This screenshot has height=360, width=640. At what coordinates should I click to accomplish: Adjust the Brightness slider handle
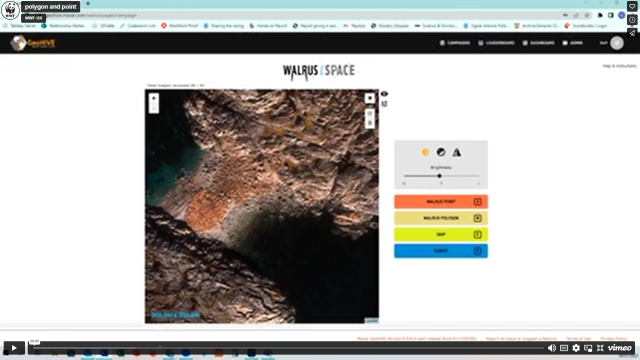coord(440,176)
